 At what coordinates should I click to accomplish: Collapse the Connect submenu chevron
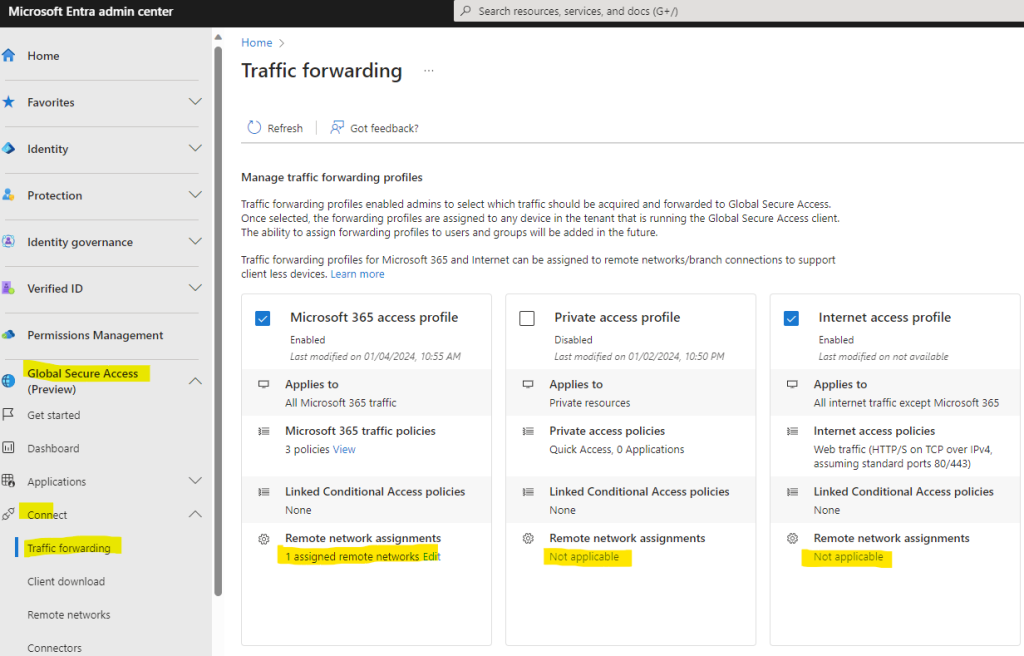point(195,514)
